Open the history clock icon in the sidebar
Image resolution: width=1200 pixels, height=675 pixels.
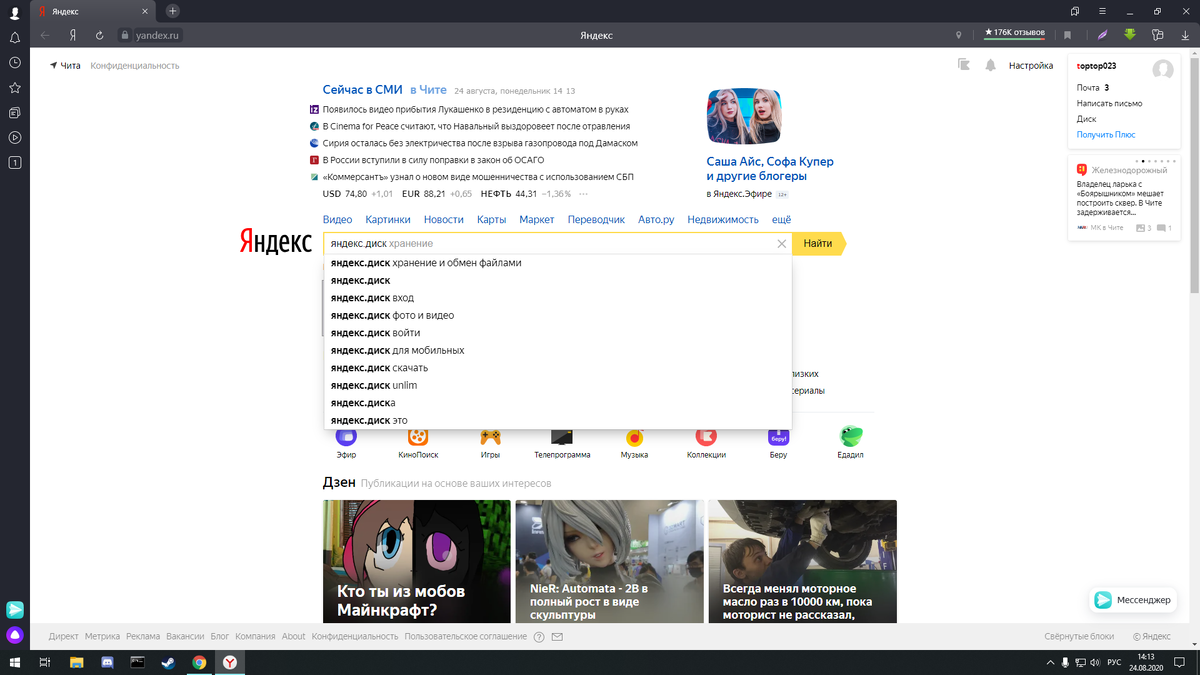tap(14, 62)
